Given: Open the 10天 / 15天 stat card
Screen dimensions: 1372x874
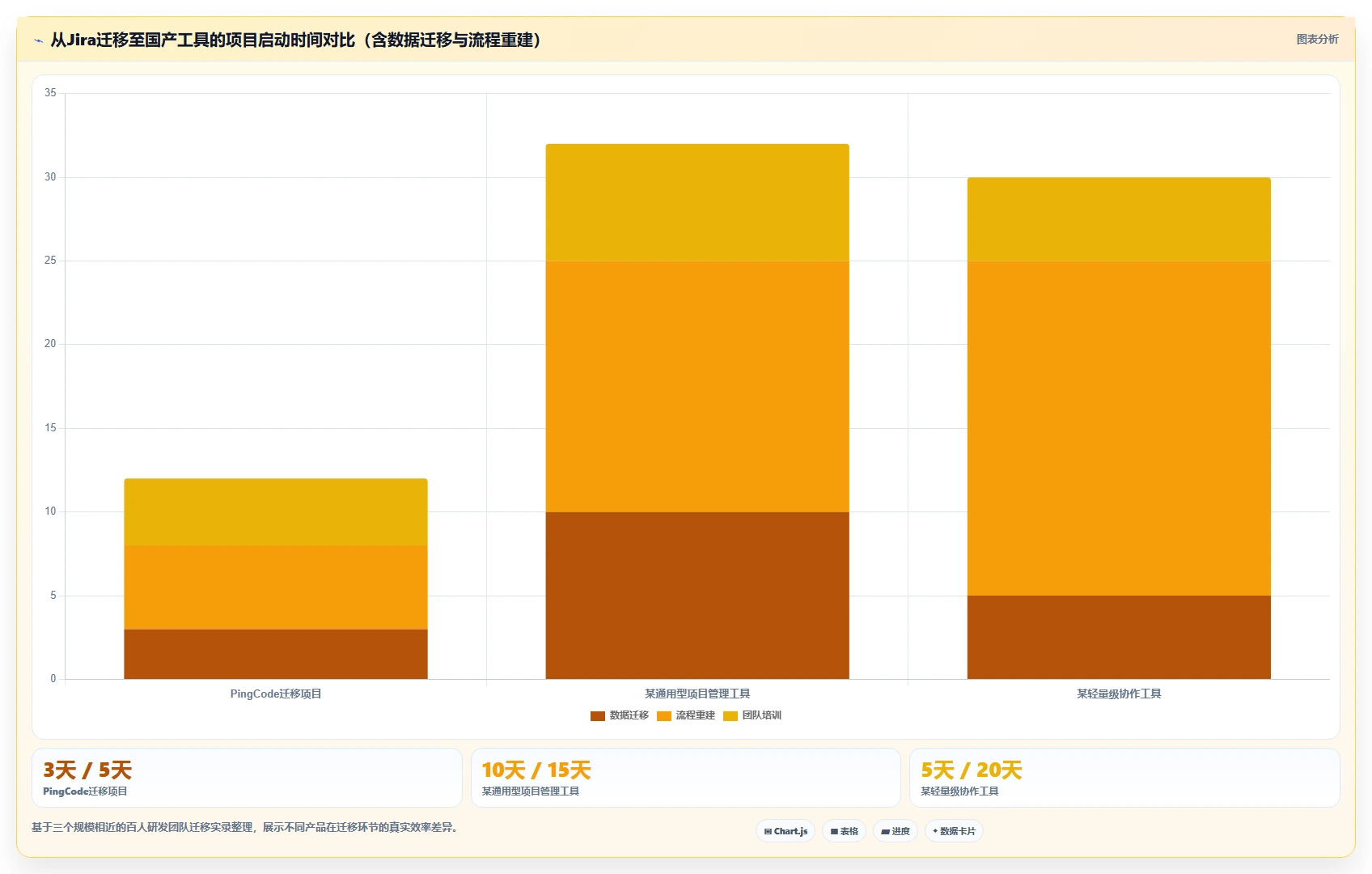Looking at the screenshot, I should point(686,778).
